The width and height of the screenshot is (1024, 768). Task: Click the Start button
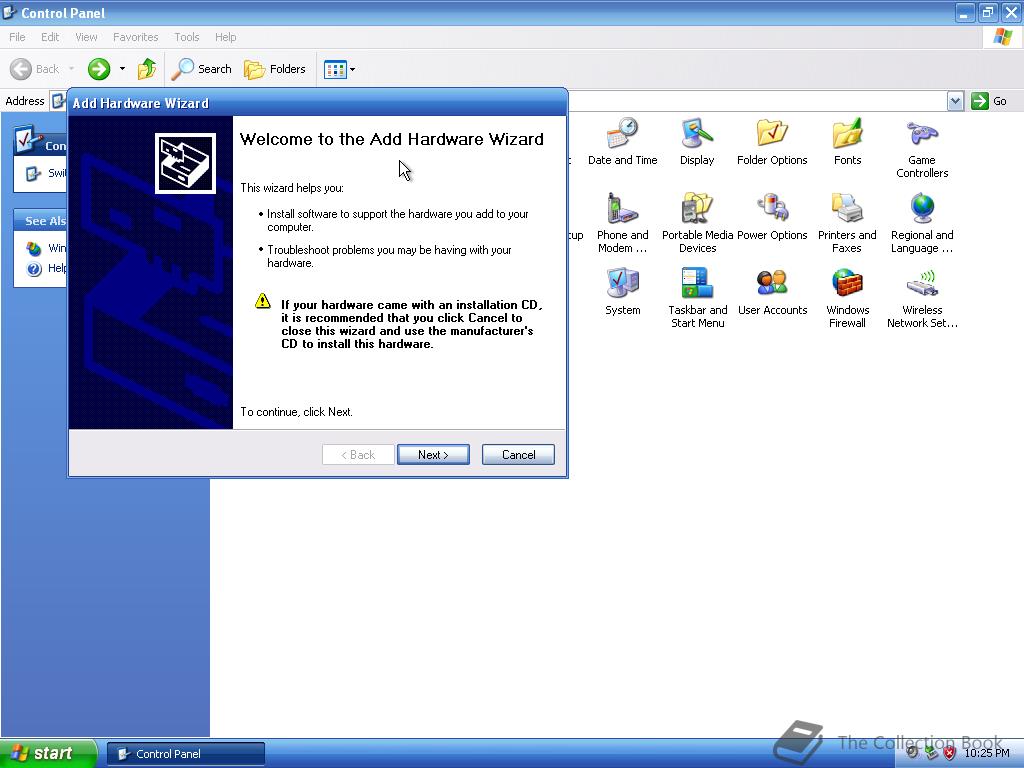pos(48,753)
